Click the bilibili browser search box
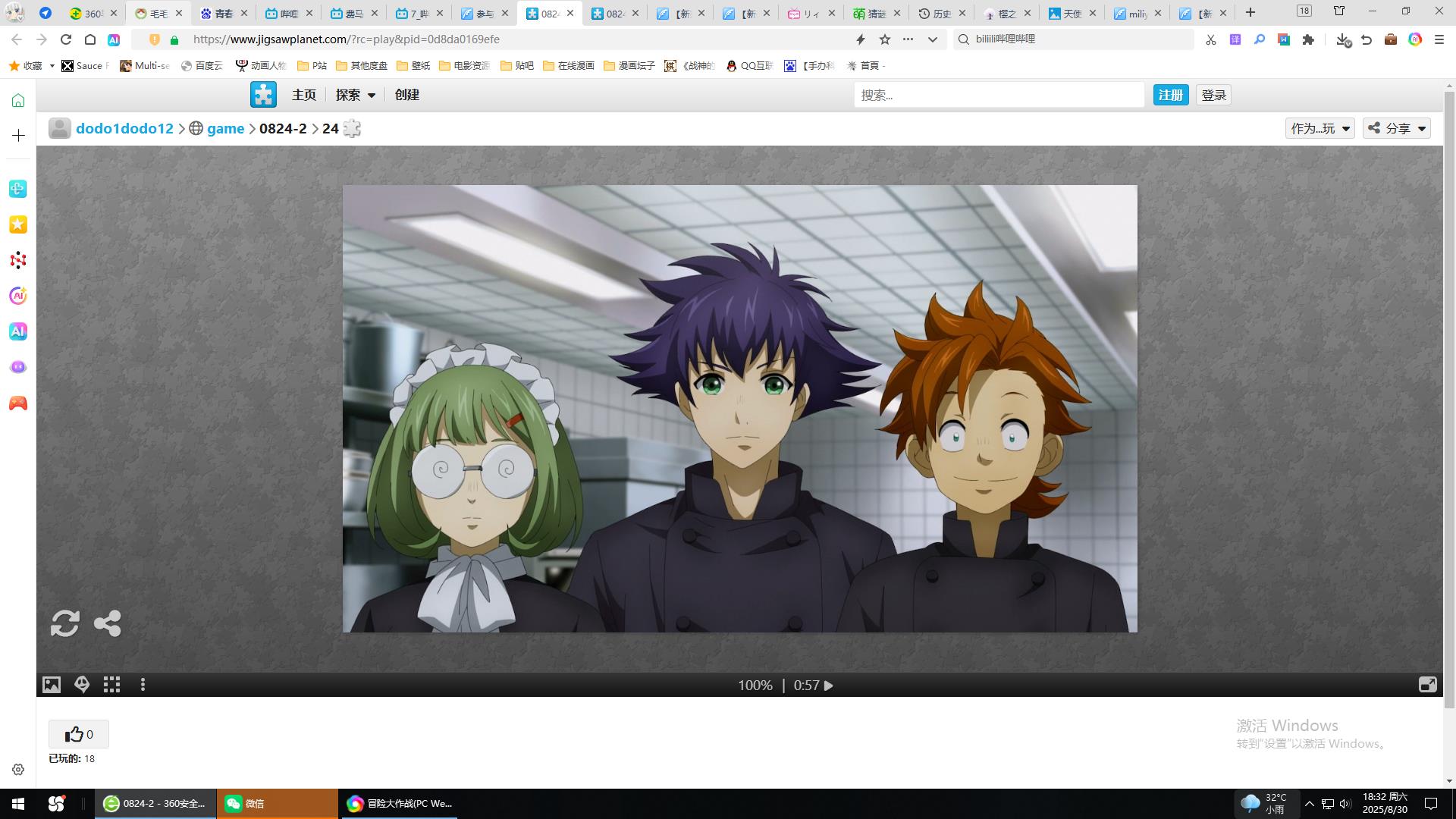Image resolution: width=1456 pixels, height=819 pixels. 1073,39
